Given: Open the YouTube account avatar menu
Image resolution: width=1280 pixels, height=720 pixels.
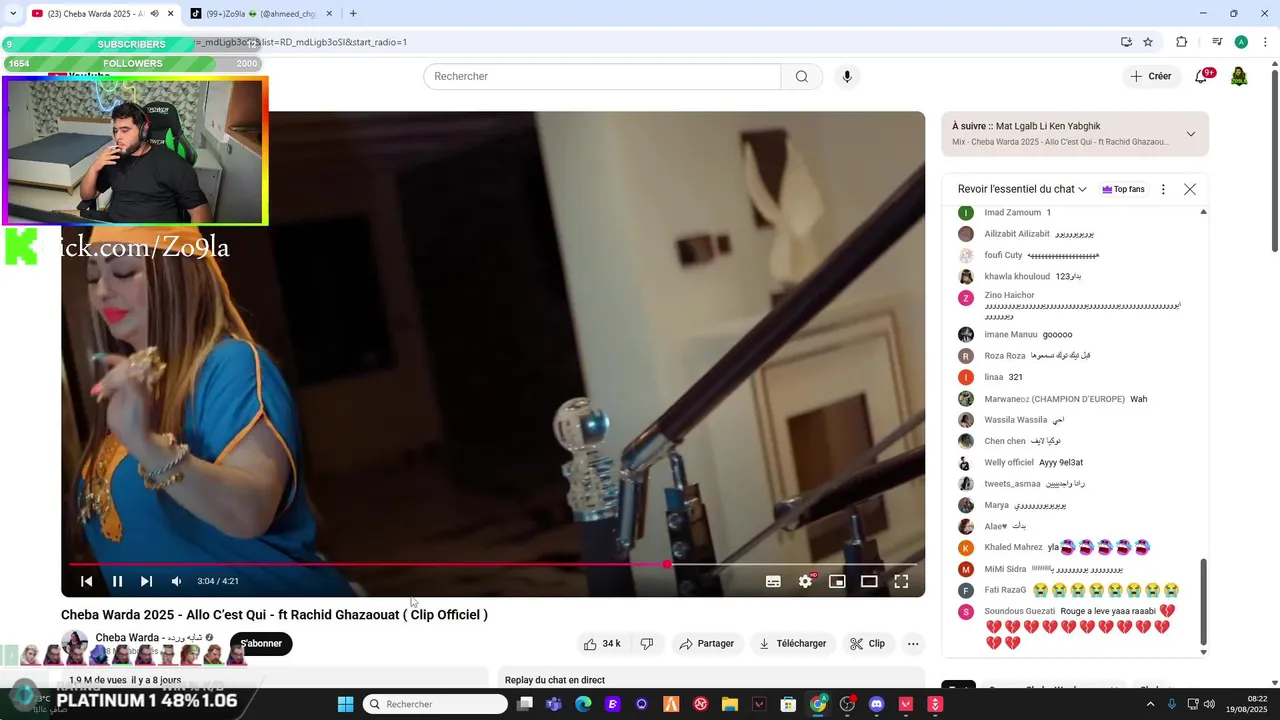Looking at the screenshot, I should click(x=1239, y=76).
